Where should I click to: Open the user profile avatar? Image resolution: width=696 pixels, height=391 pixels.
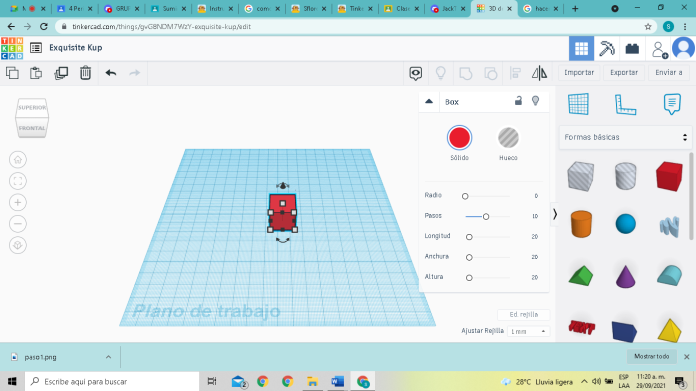pos(684,48)
